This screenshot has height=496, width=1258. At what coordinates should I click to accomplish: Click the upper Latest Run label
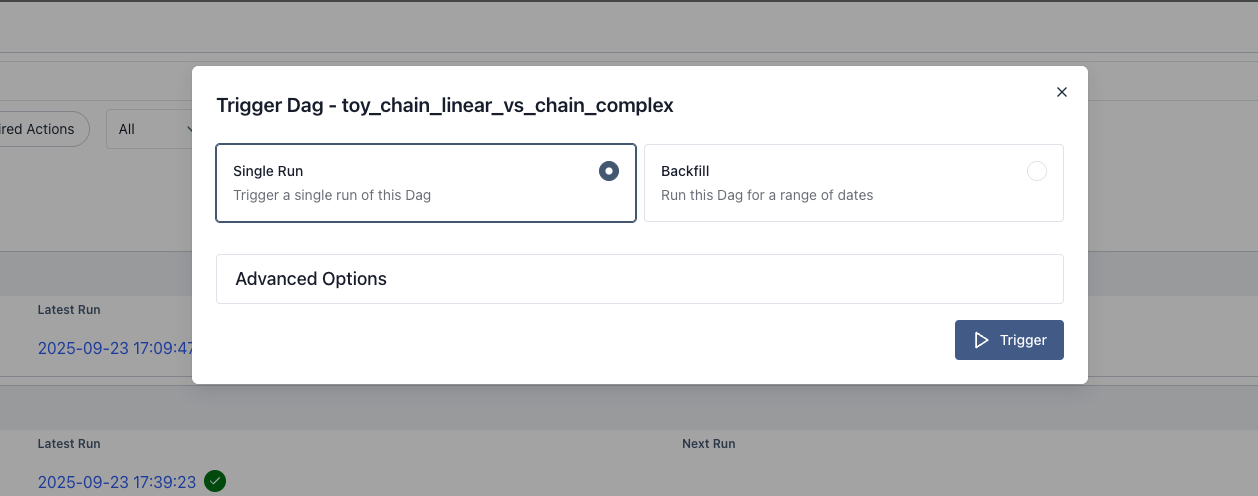(69, 310)
